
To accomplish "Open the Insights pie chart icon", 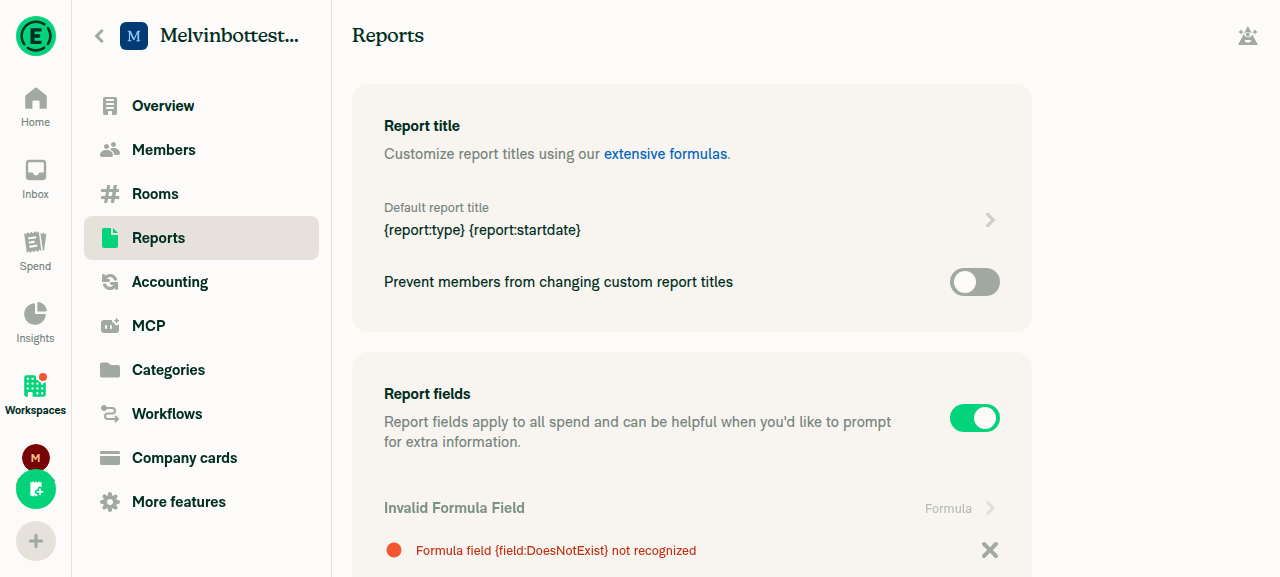I will click(36, 314).
